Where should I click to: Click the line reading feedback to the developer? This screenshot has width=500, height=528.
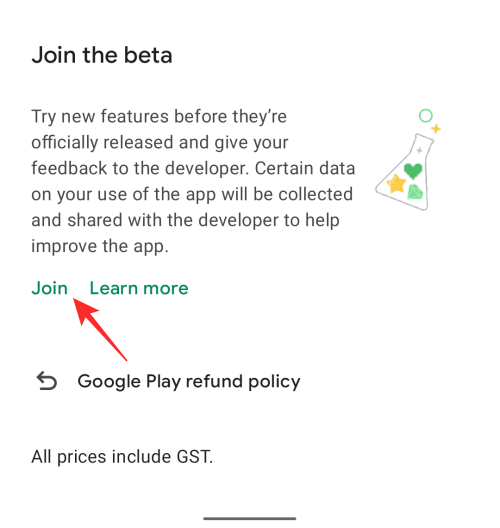(193, 168)
